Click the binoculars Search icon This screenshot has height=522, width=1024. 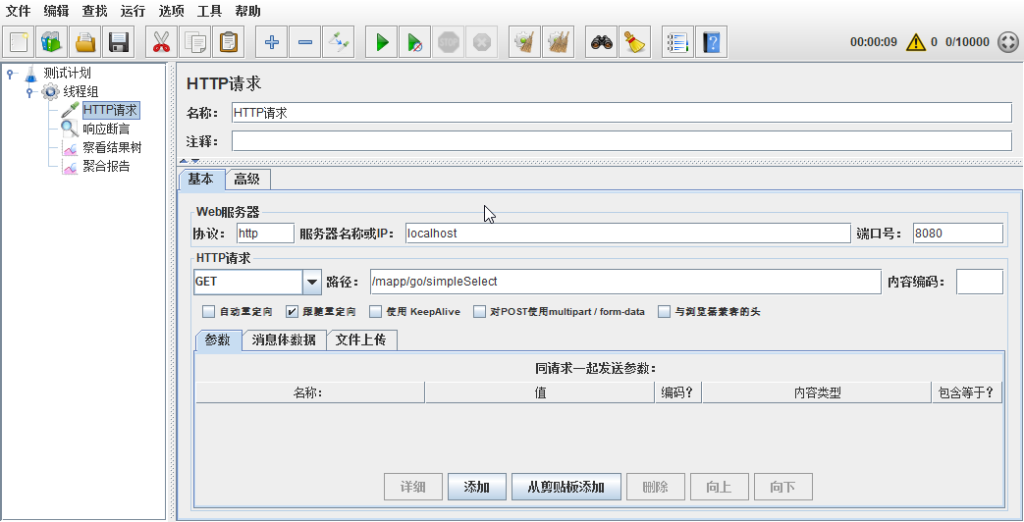coord(600,42)
